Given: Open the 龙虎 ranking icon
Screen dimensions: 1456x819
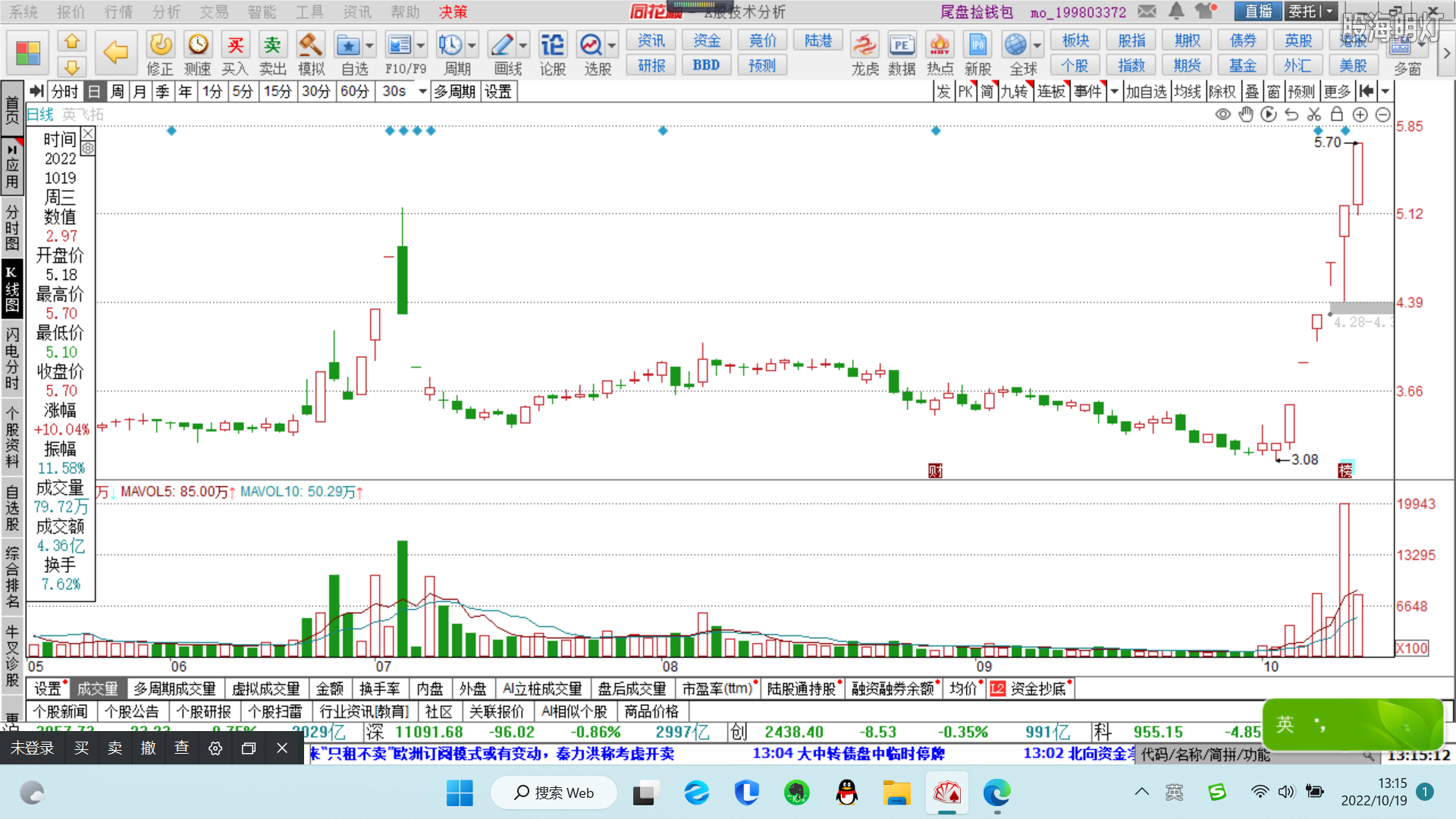Looking at the screenshot, I should (x=864, y=53).
